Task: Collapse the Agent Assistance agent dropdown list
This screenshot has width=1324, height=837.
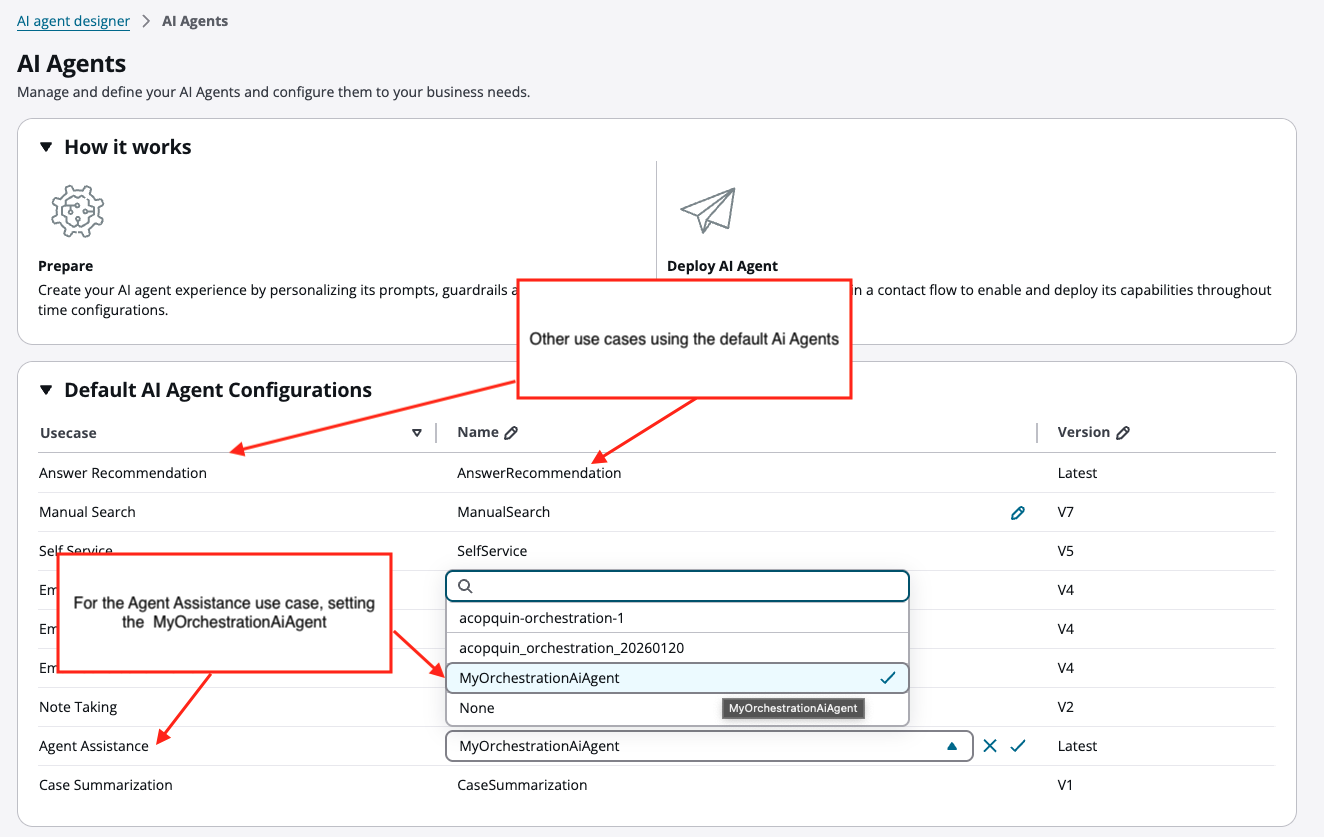Action: [953, 745]
